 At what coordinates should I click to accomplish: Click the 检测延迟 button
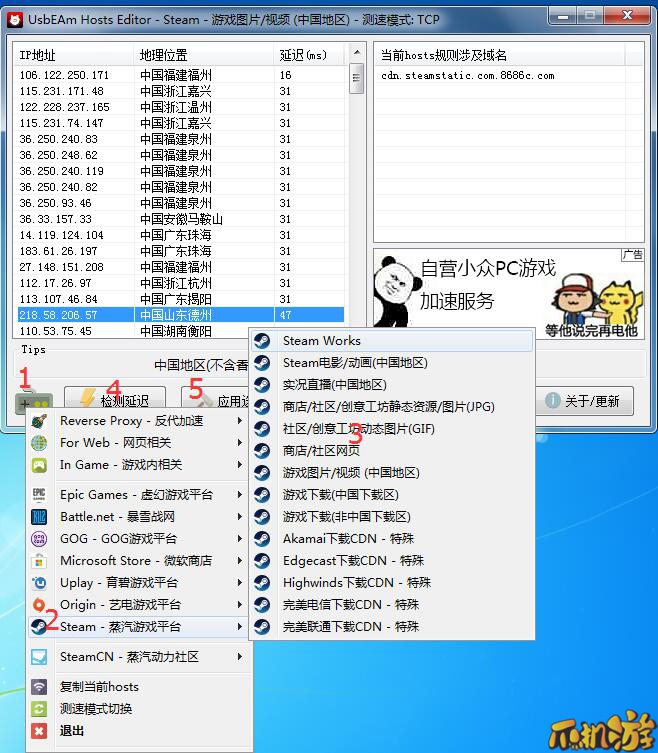[115, 398]
